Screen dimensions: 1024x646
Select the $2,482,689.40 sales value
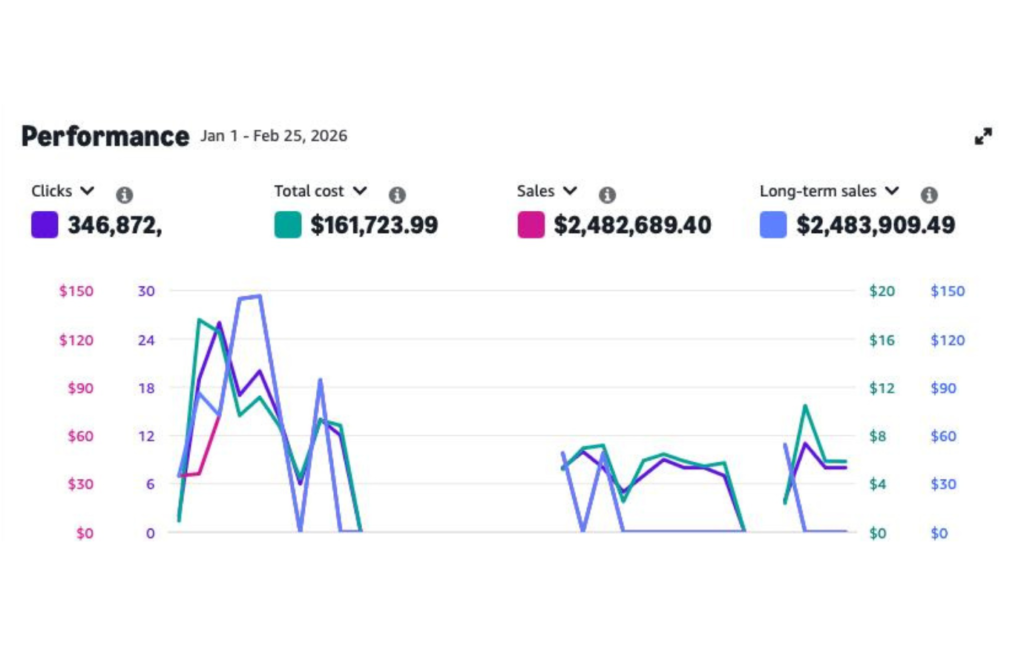click(632, 225)
